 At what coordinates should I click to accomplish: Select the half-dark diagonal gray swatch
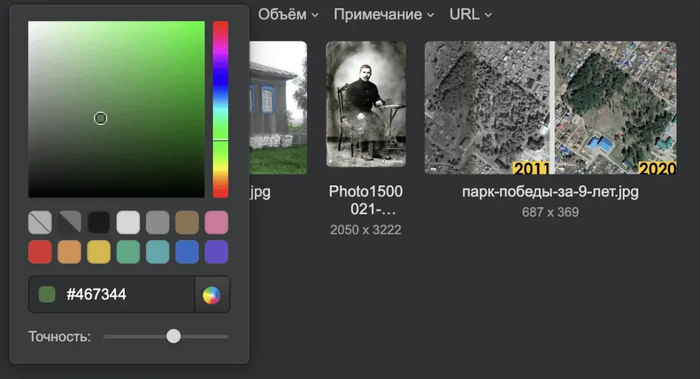pos(69,222)
